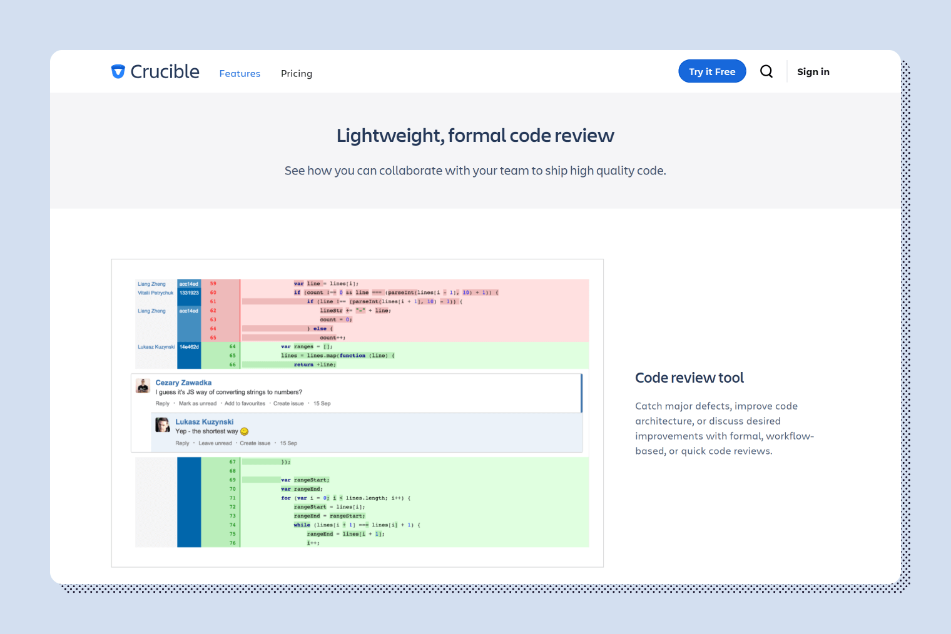951x634 pixels.
Task: Click Mark as unread on first comment
Action: [198, 403]
